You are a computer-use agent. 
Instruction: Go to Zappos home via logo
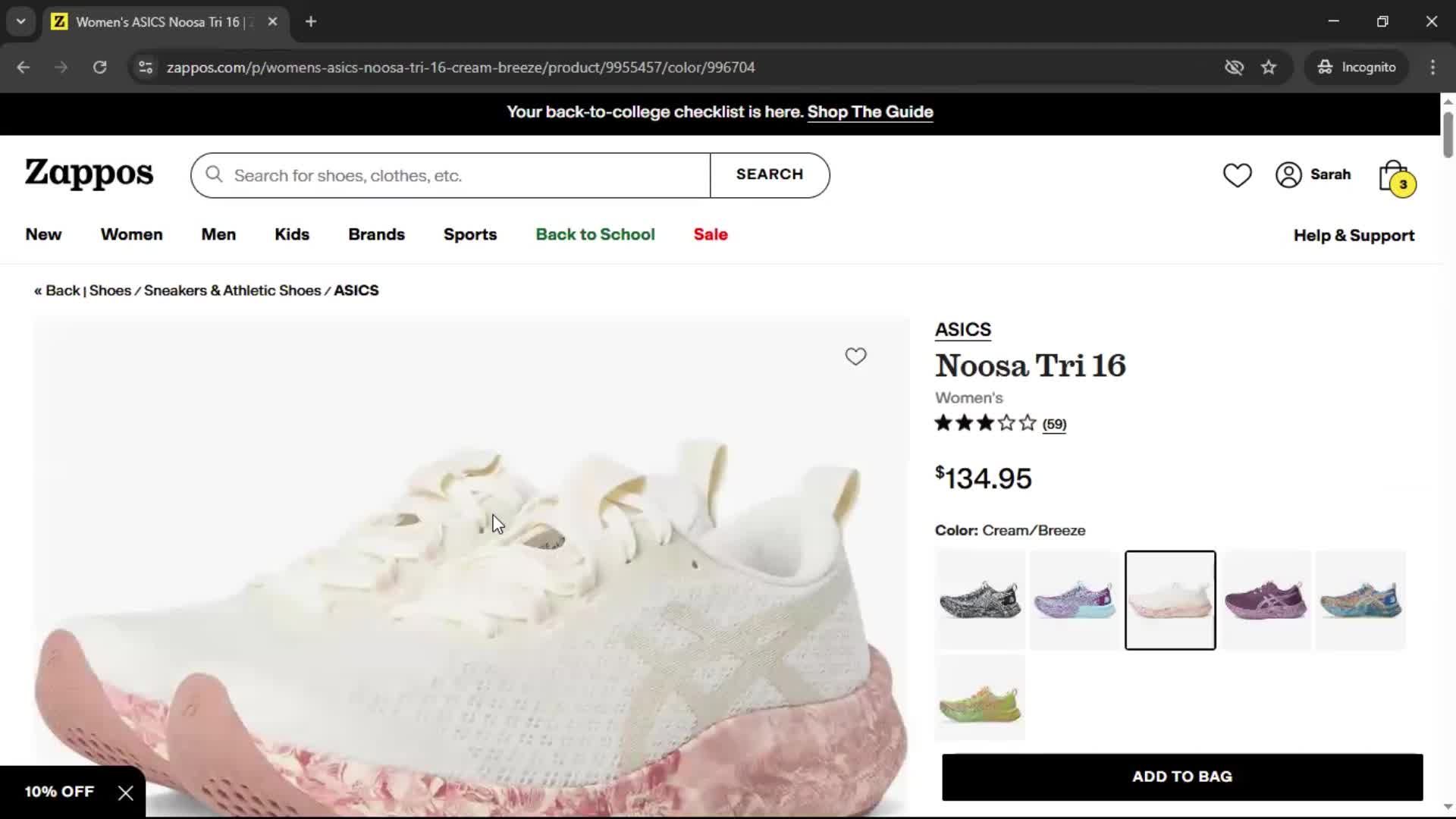point(89,174)
